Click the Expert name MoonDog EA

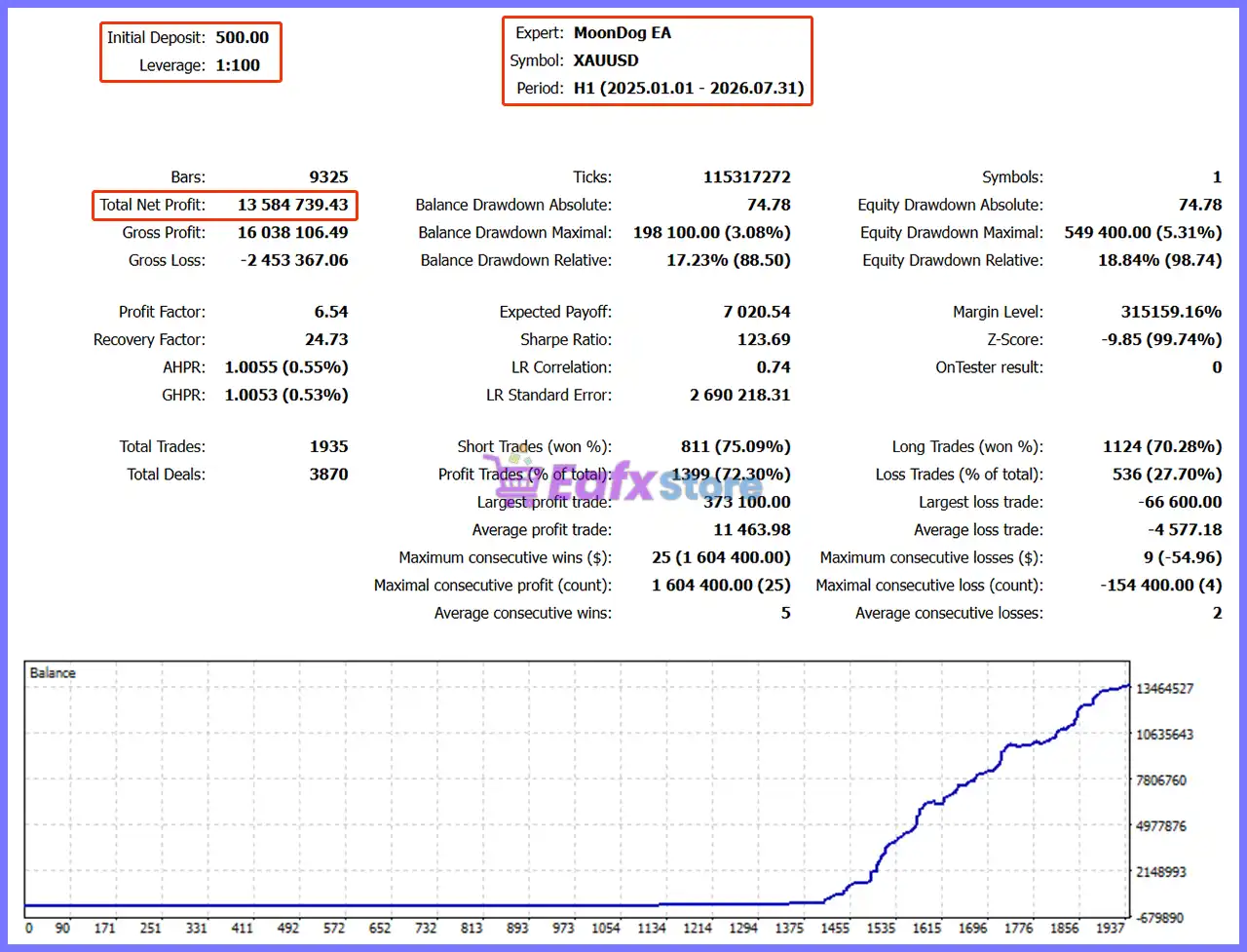623,32
